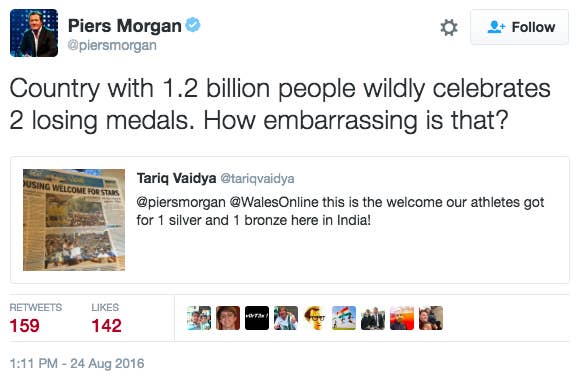Viewport: 581px width, 387px height.
Task: View the 159 retweets count
Action: pos(24,326)
